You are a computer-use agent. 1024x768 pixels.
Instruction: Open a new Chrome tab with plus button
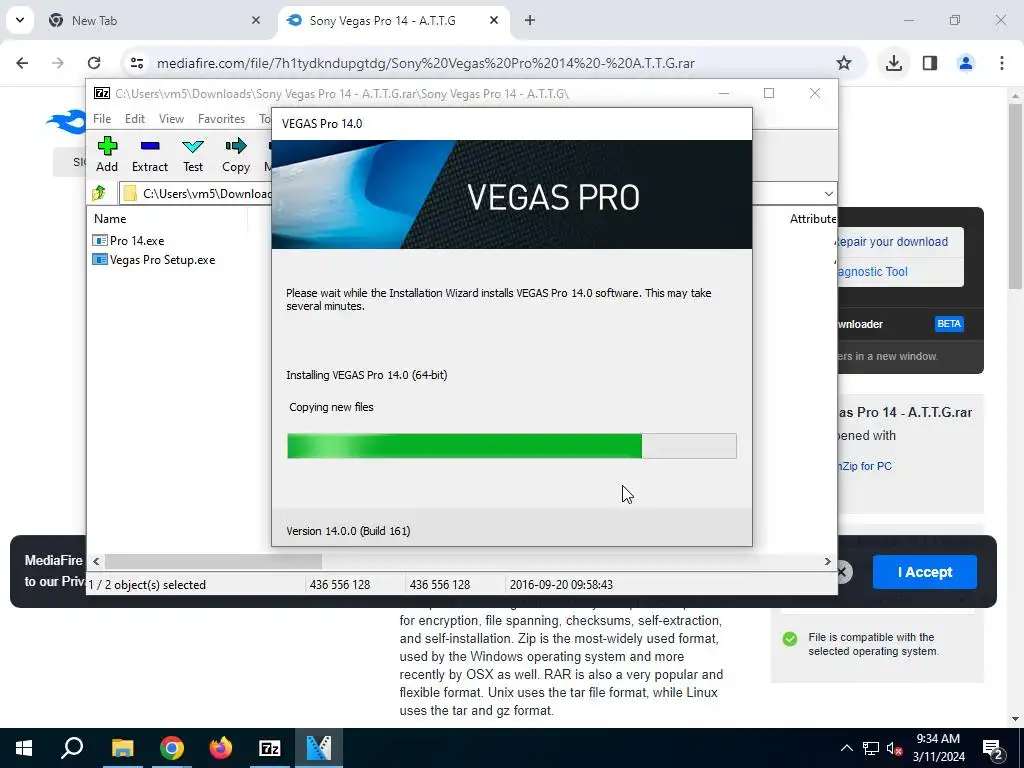pos(530,21)
